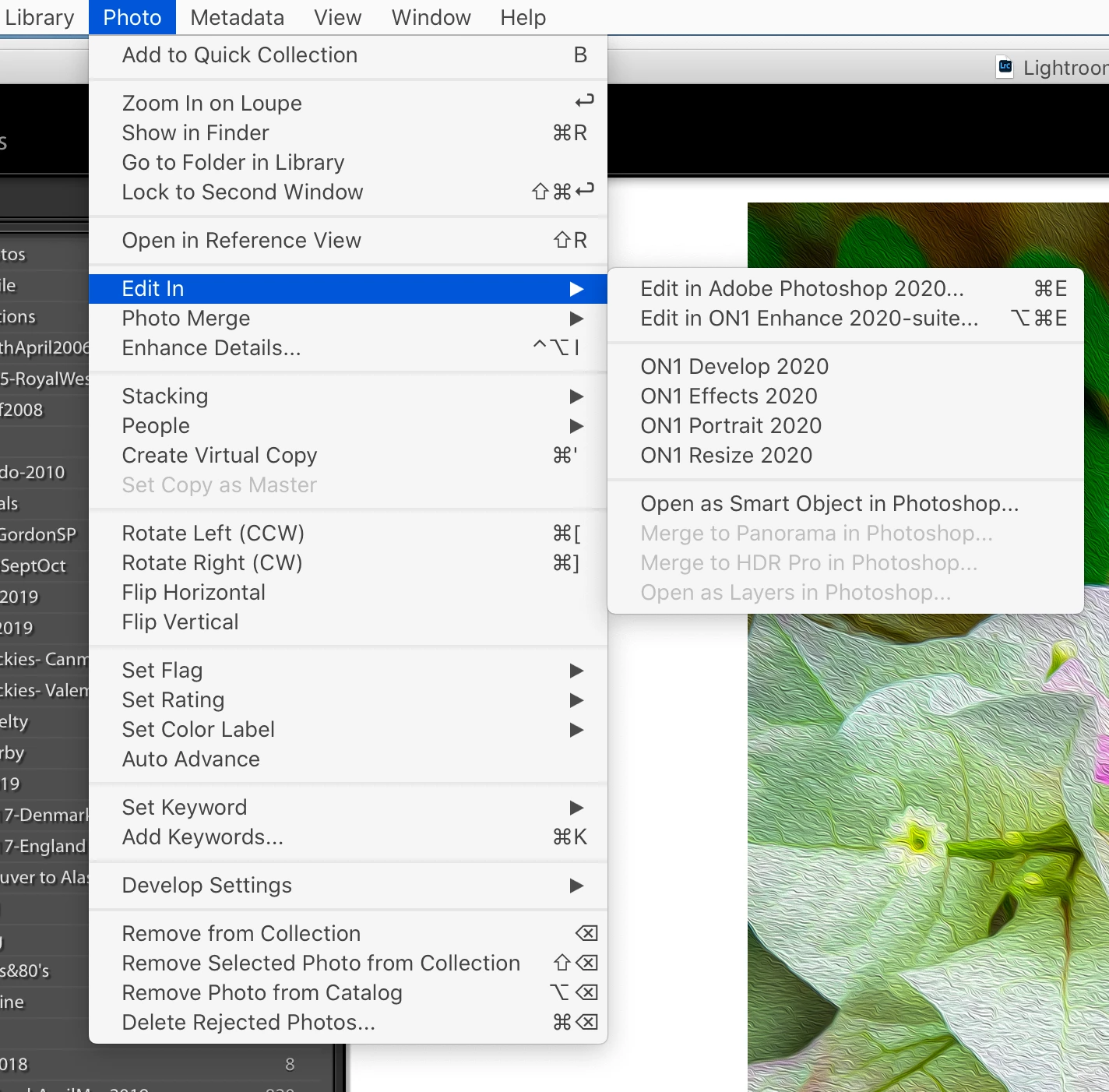The height and width of the screenshot is (1092, 1109).
Task: Expand the Set Rating submenu
Action: click(x=348, y=700)
